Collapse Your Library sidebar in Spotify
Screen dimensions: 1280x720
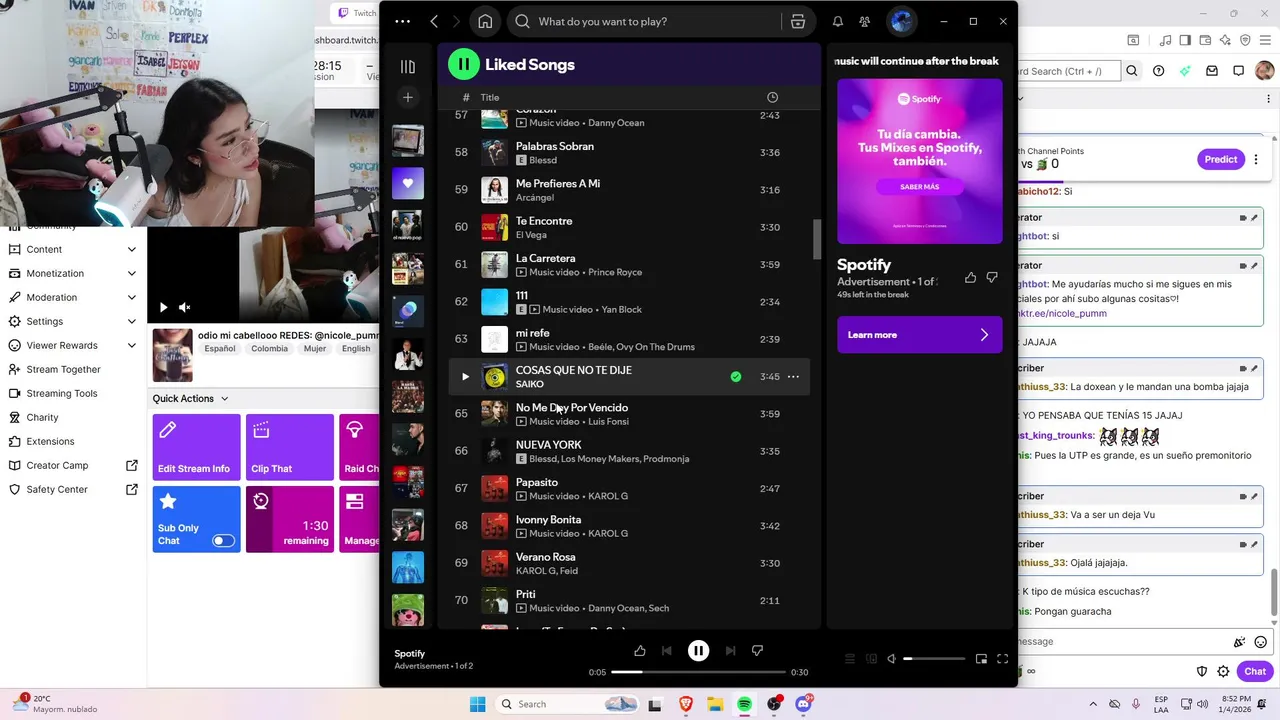click(x=408, y=66)
